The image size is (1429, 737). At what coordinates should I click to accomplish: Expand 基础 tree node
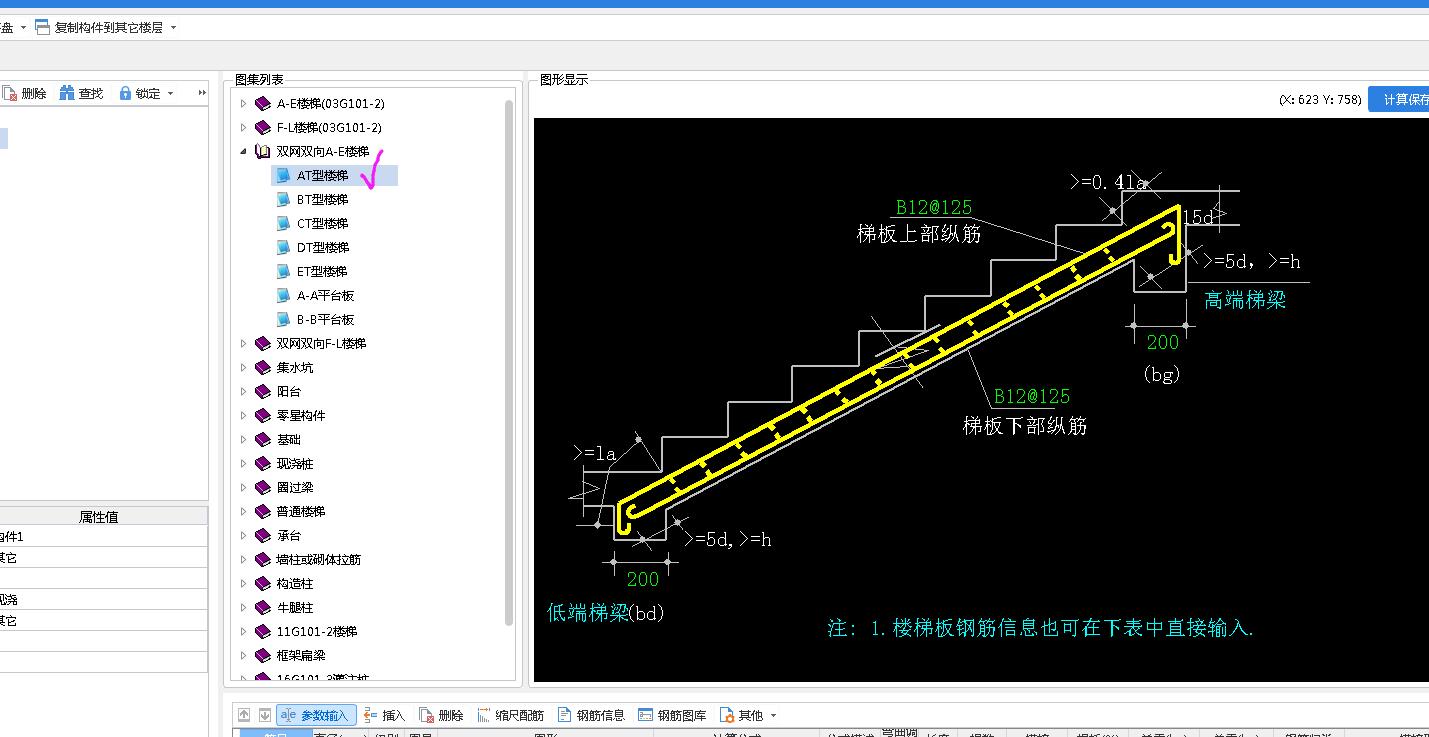[x=243, y=439]
